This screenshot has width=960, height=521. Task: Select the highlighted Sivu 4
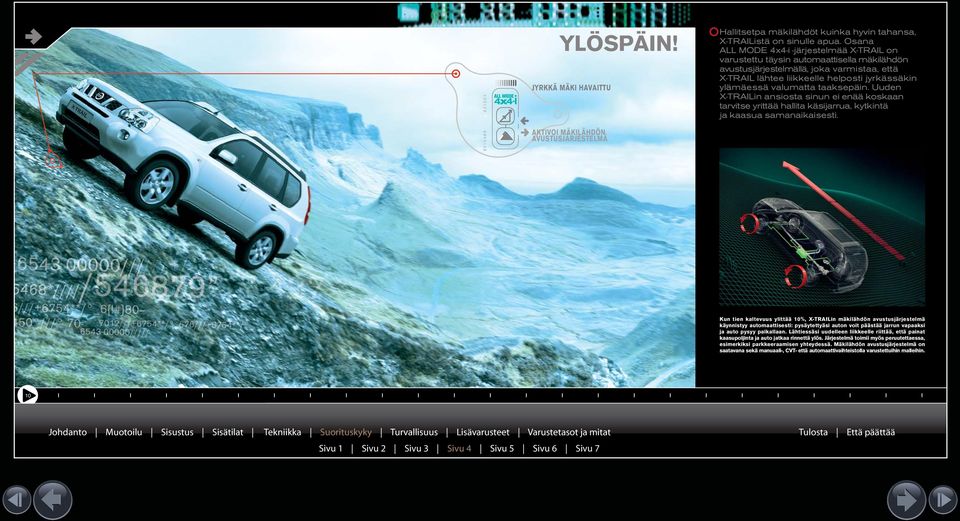tap(459, 449)
